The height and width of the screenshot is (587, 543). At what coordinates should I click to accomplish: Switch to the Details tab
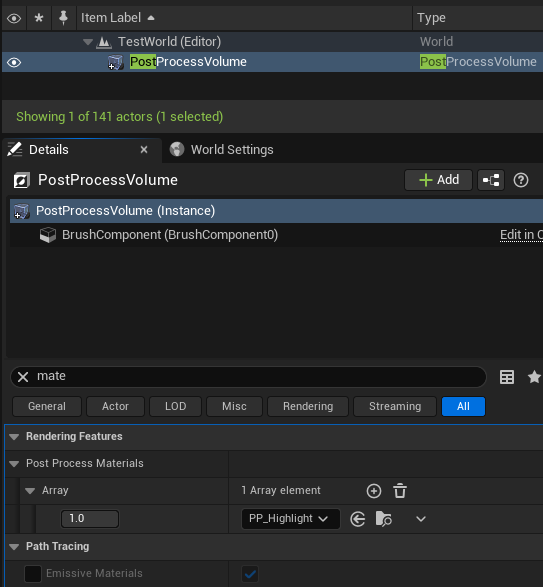click(49, 150)
